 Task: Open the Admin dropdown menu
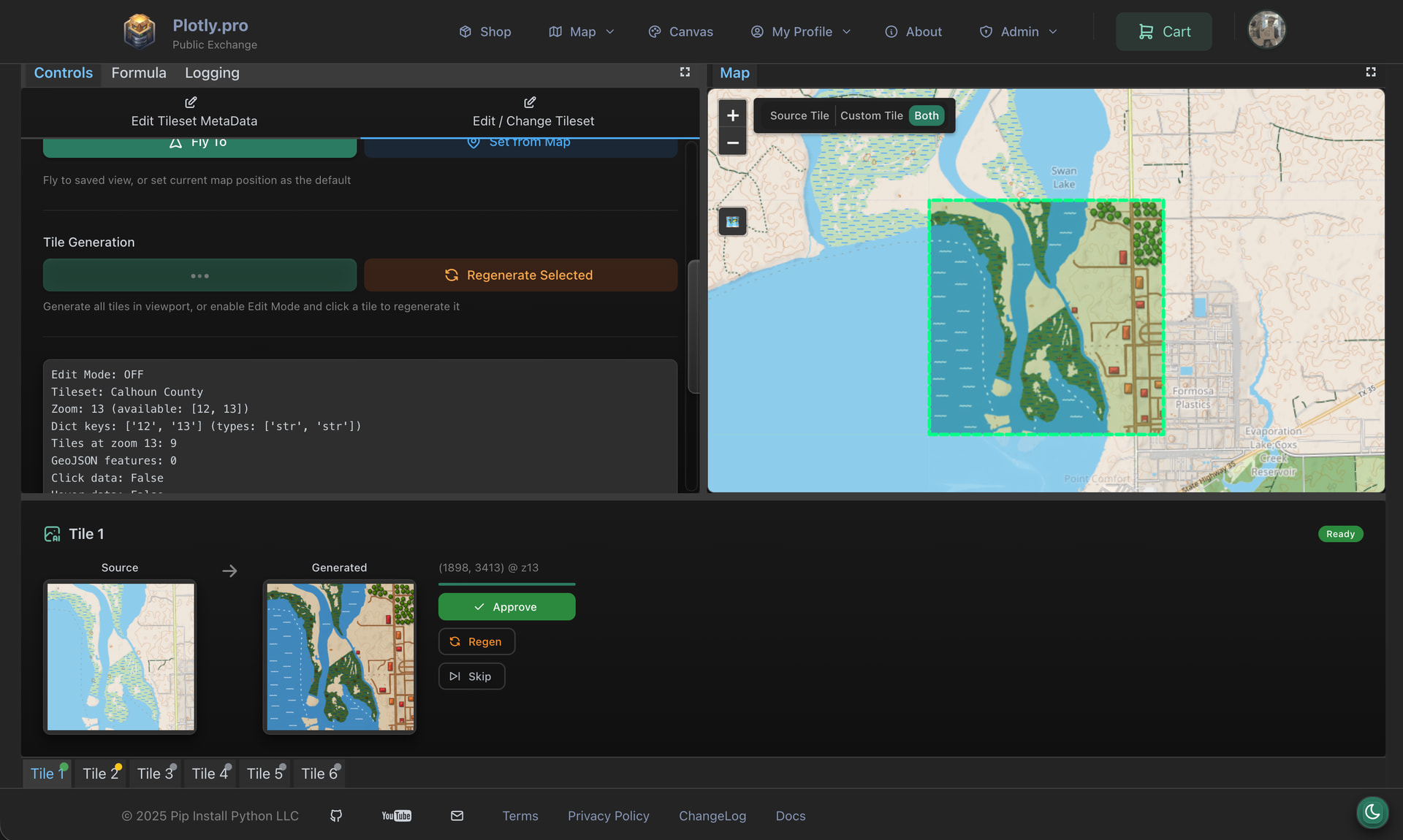coord(1019,31)
